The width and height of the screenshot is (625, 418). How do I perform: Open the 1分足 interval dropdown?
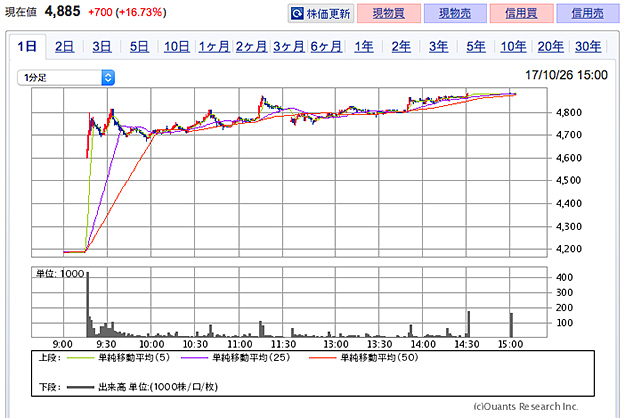(66, 77)
